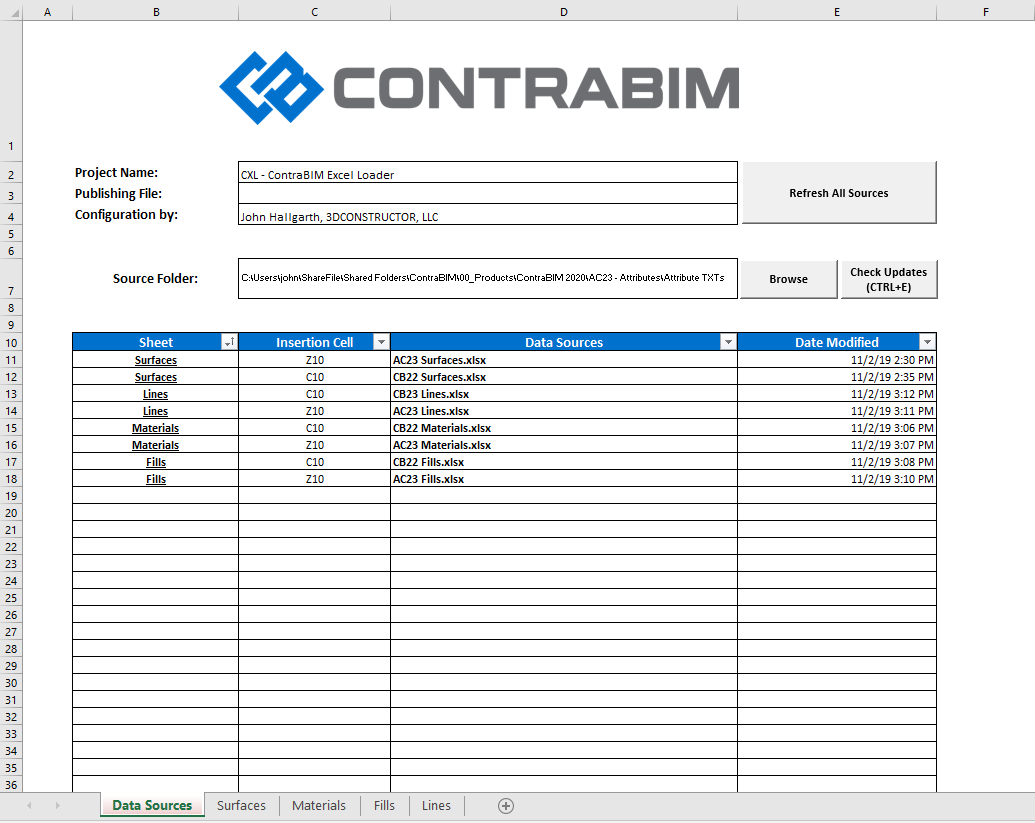The width and height of the screenshot is (1035, 823).
Task: Select date cell 11/2/19 3:11 PM
Action: click(x=837, y=411)
